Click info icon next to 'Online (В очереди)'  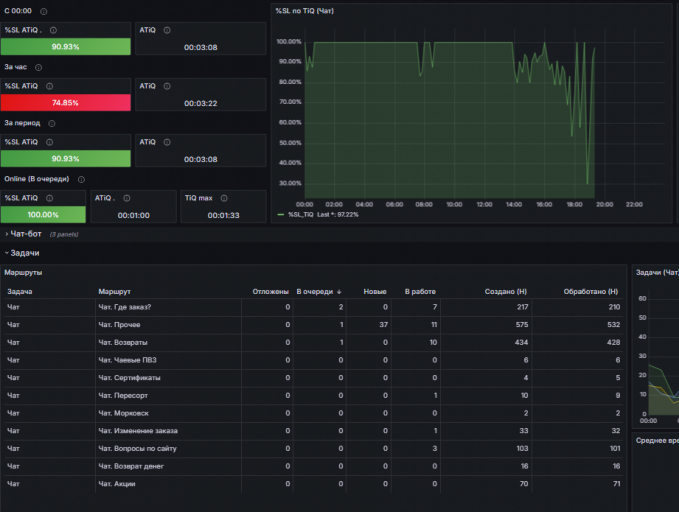click(x=81, y=179)
